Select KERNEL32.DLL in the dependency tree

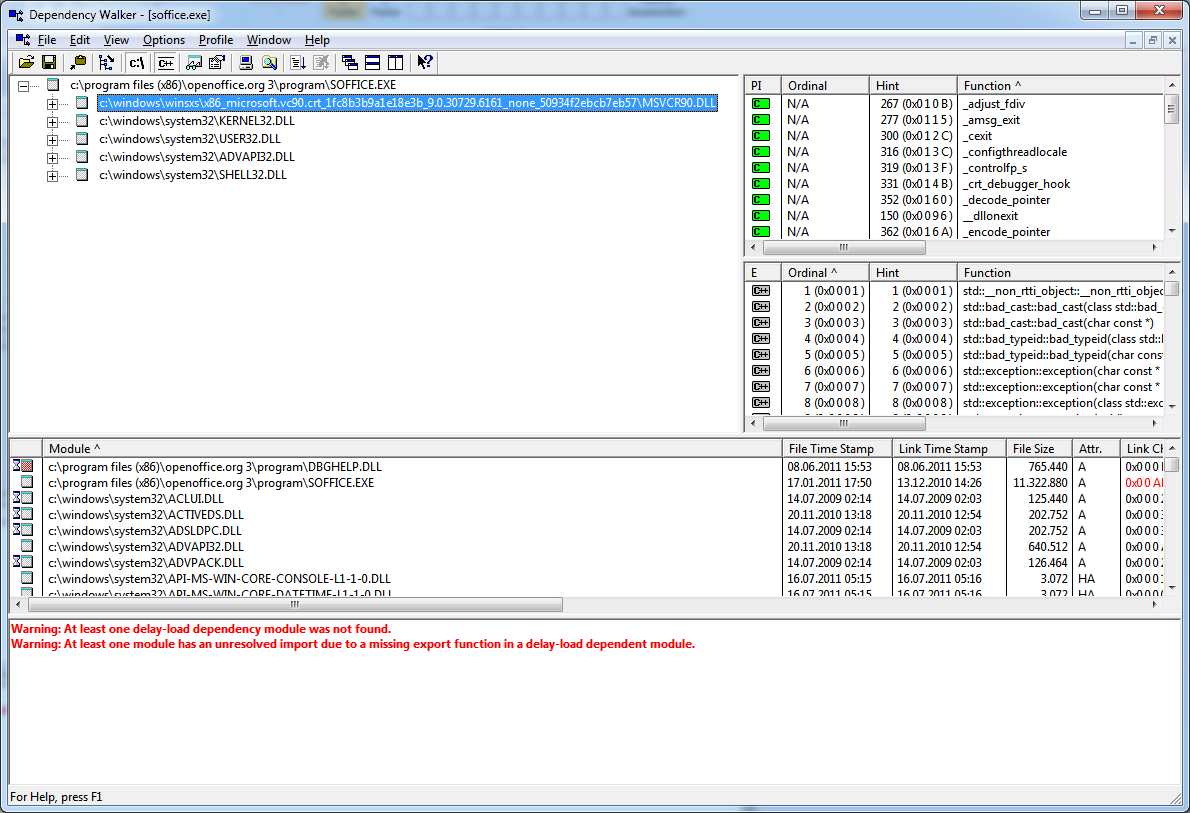click(197, 121)
